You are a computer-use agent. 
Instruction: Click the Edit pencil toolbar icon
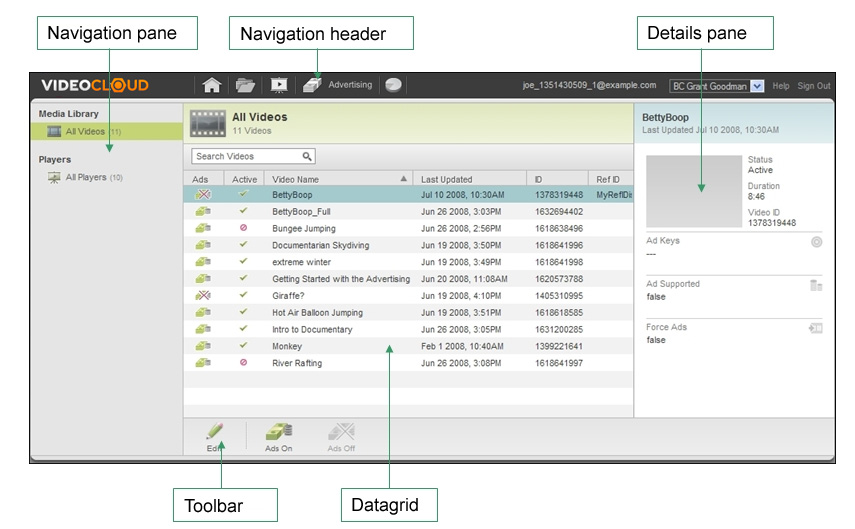click(x=215, y=431)
